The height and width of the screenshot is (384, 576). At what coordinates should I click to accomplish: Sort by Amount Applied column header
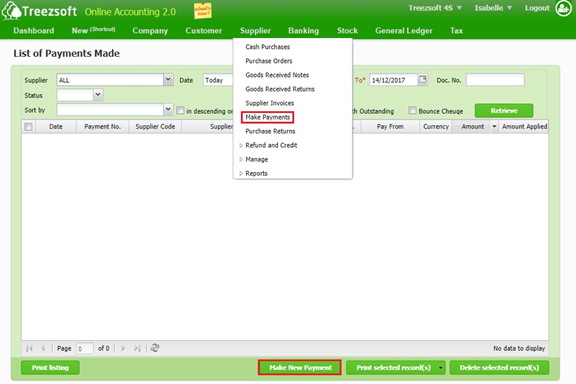click(524, 126)
